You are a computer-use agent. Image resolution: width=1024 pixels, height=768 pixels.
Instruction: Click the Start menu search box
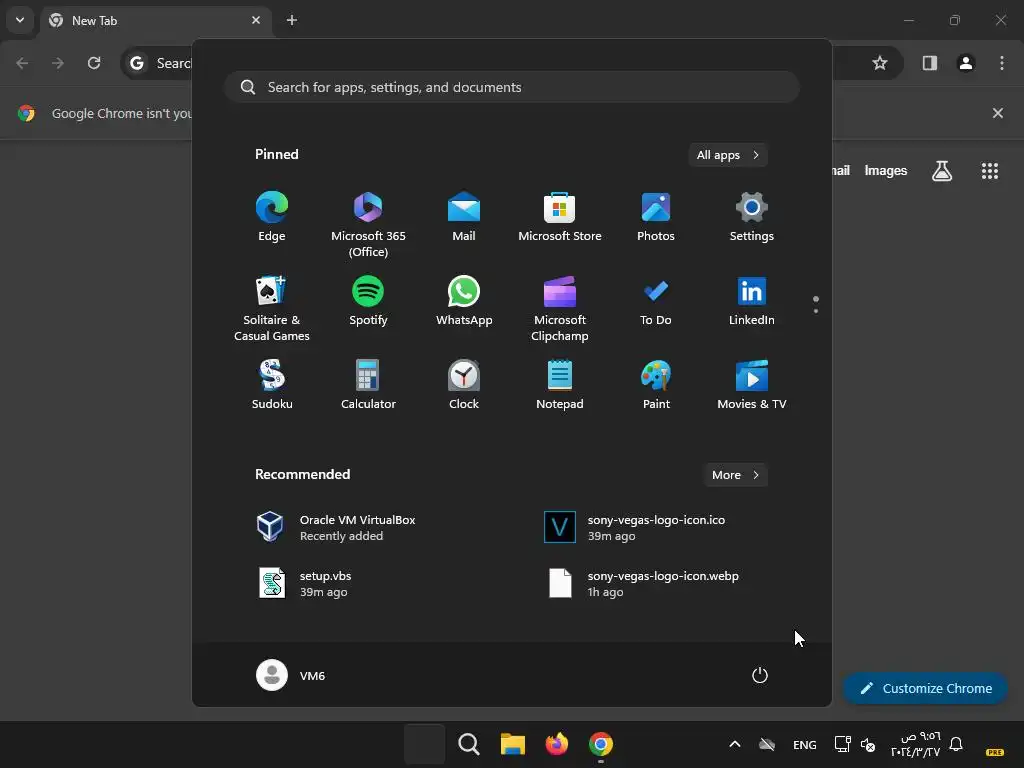tap(511, 87)
